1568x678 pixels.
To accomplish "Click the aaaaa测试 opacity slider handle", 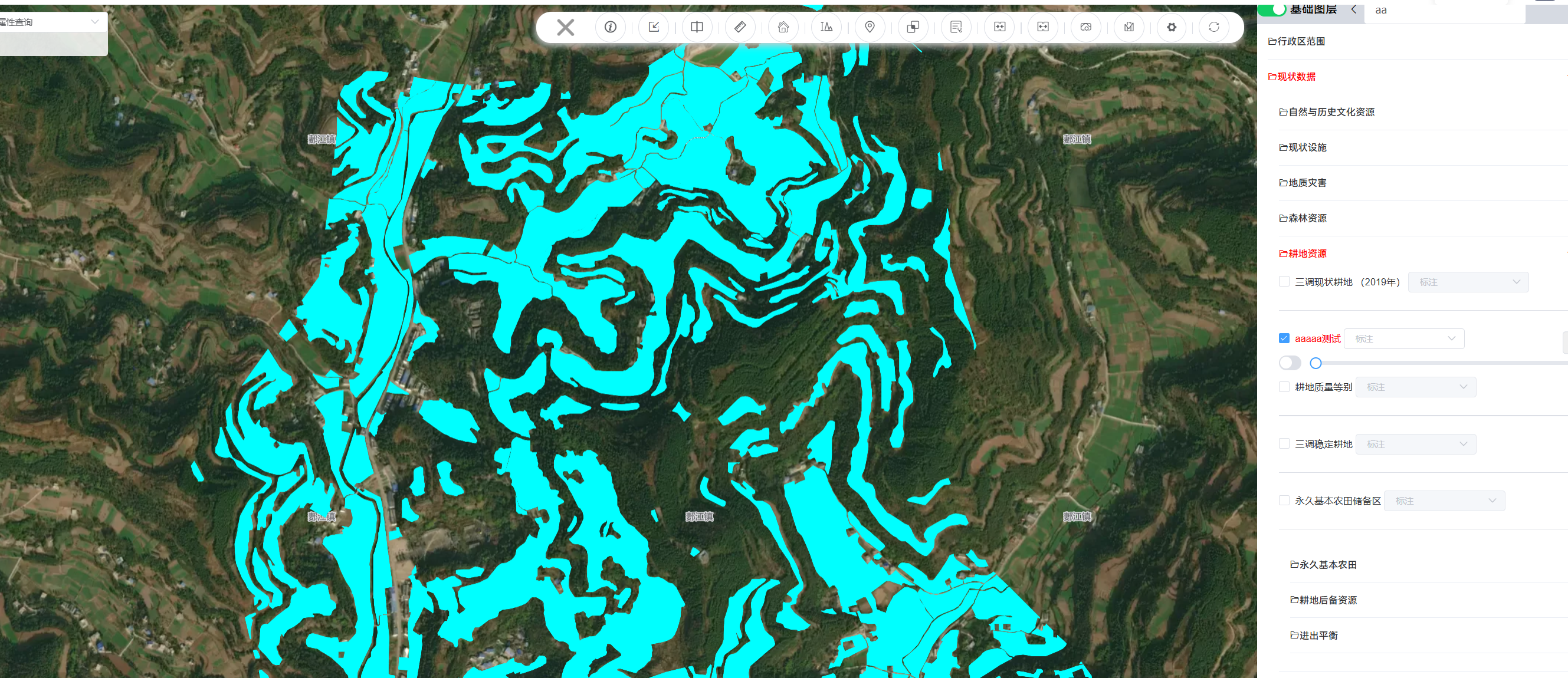I will [x=1316, y=363].
